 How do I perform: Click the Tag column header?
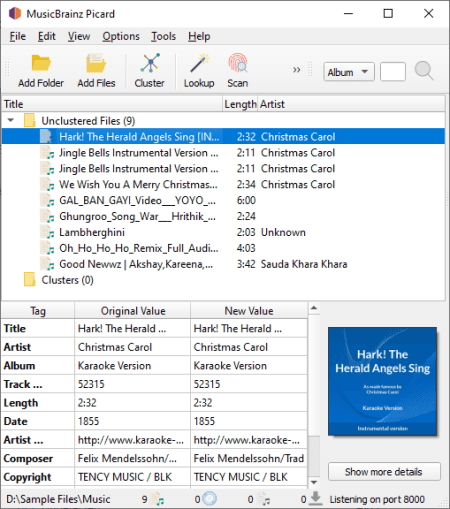pyautogui.click(x=38, y=311)
